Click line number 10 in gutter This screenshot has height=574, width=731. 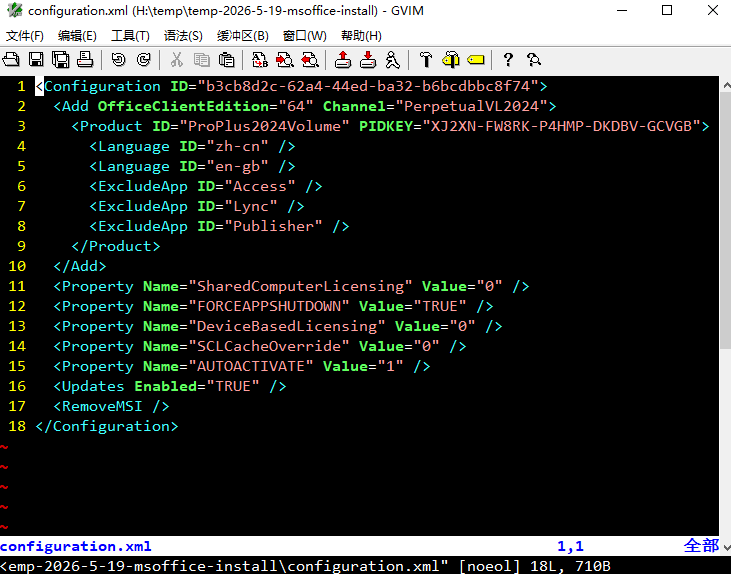coord(17,266)
